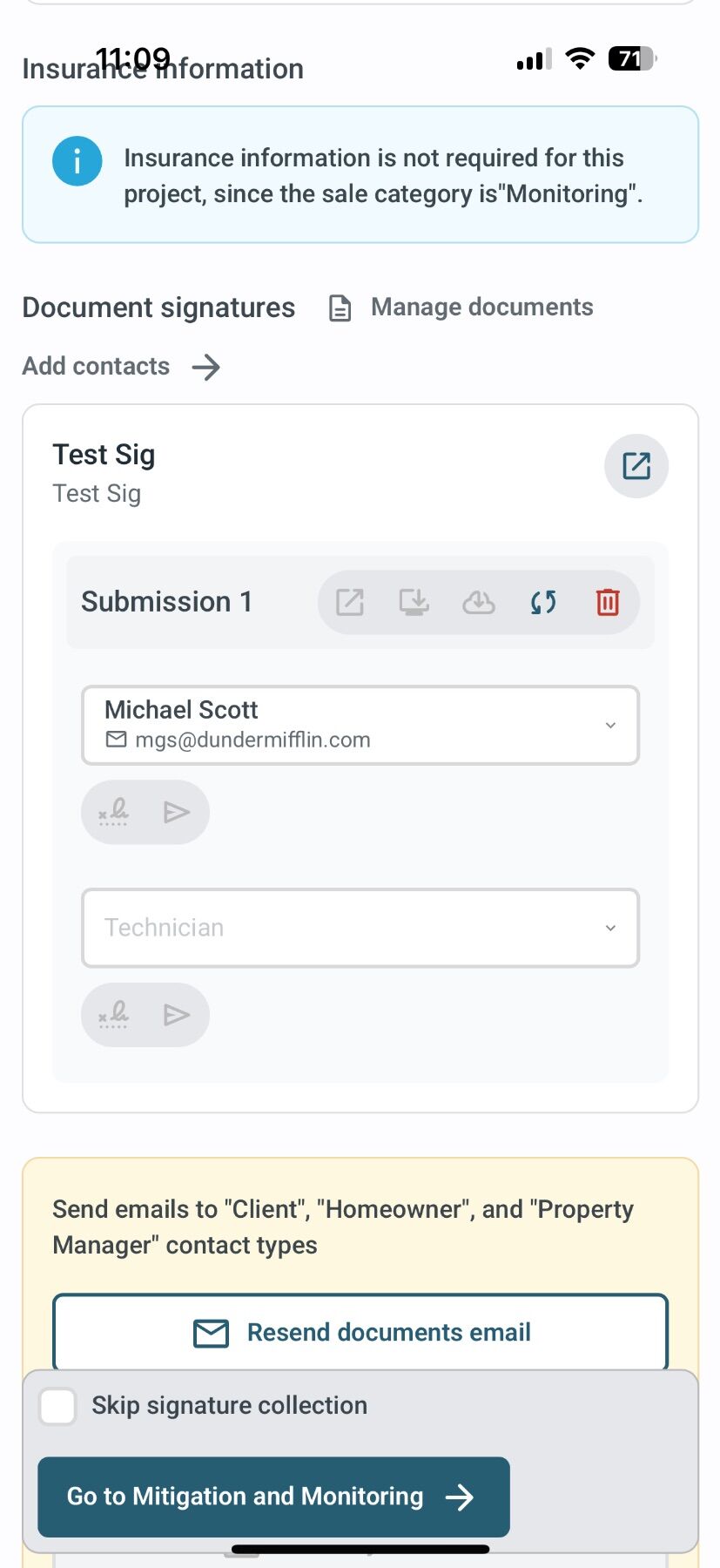Follow the Add contacts link
The height and width of the screenshot is (1568, 720).
click(121, 367)
